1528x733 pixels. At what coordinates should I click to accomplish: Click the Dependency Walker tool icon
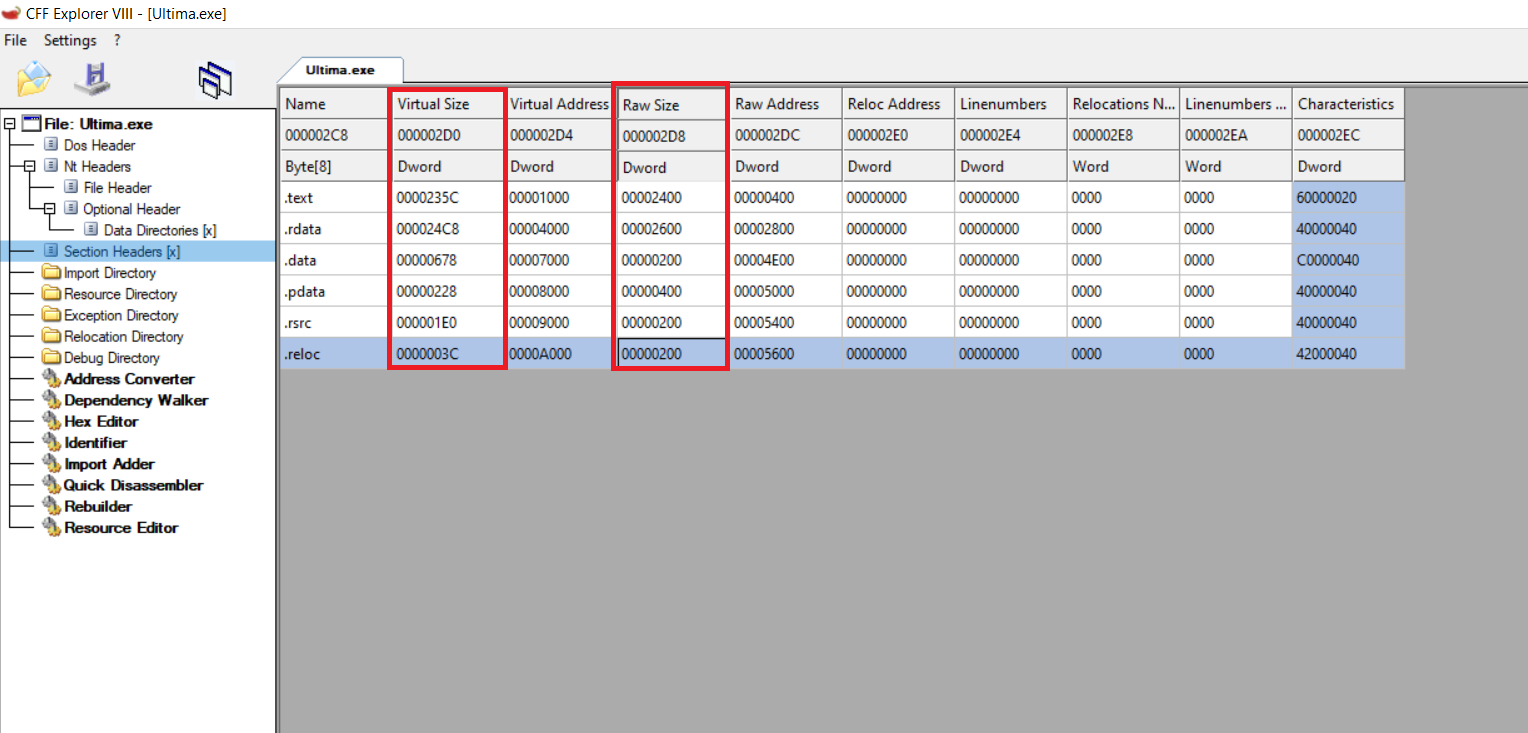point(51,400)
